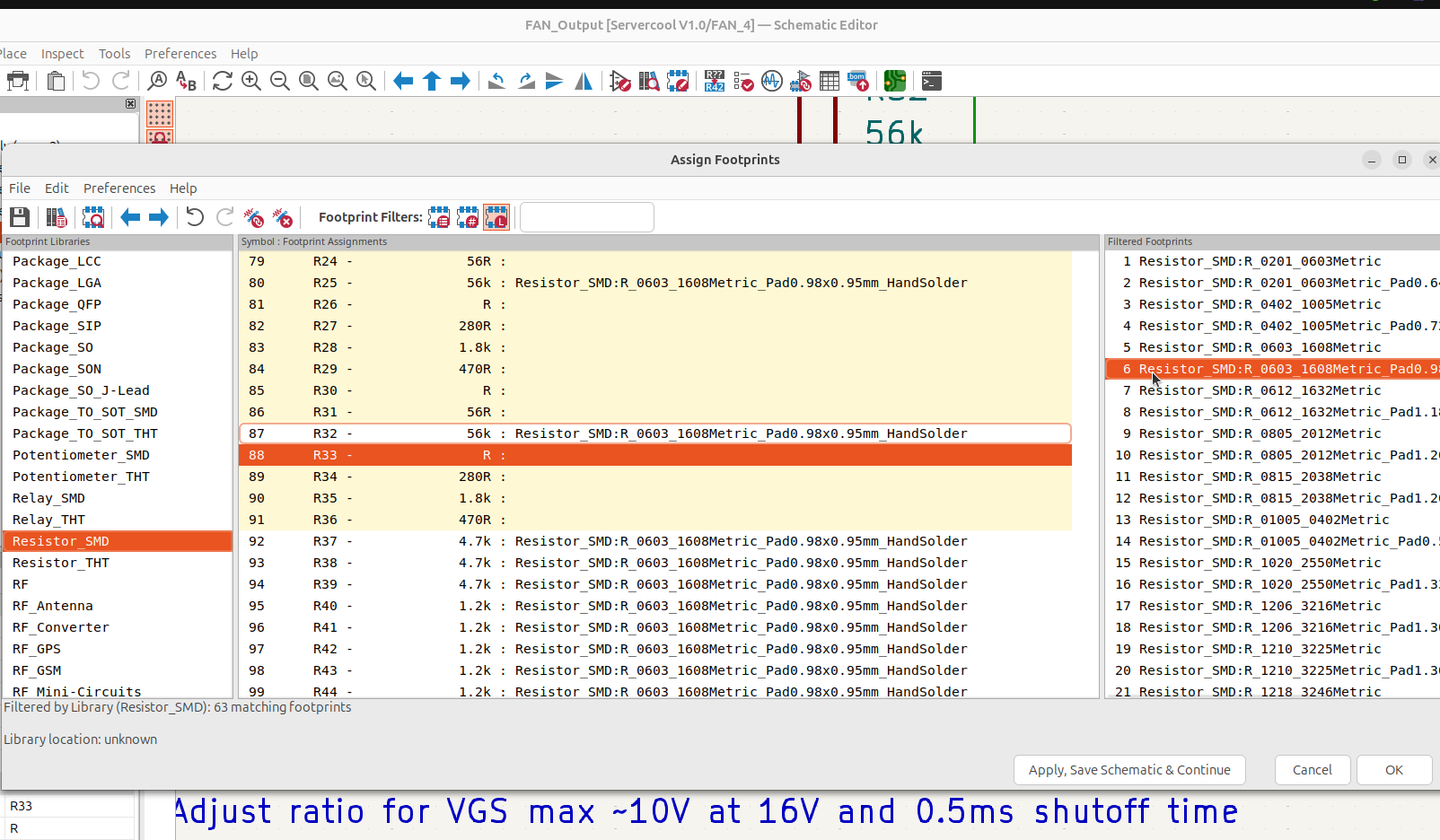Select Resistor_THT footprint library
This screenshot has width=1440, height=840.
click(x=118, y=563)
